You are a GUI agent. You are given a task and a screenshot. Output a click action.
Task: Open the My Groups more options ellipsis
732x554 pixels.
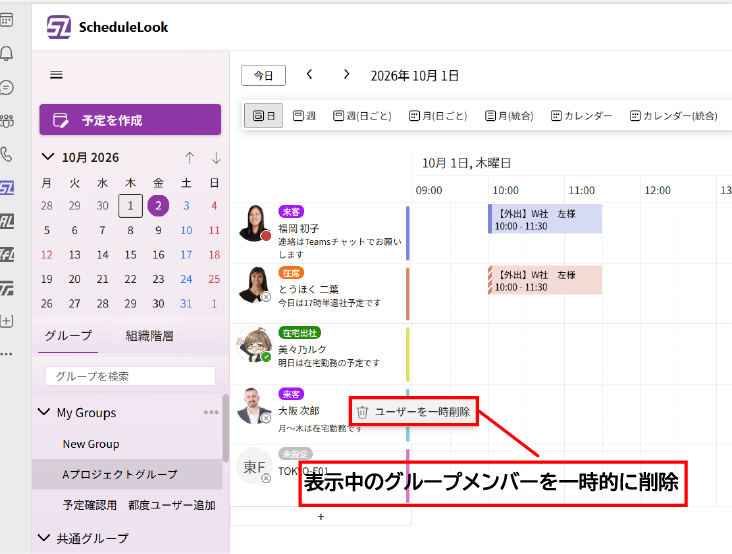tap(211, 412)
